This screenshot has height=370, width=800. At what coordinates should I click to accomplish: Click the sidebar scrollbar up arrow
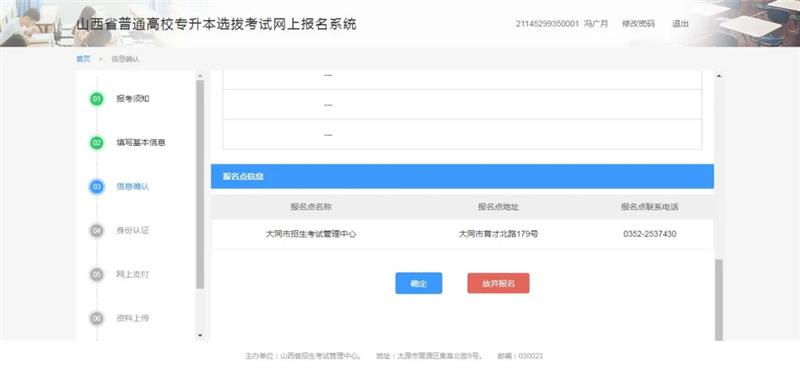point(199,76)
